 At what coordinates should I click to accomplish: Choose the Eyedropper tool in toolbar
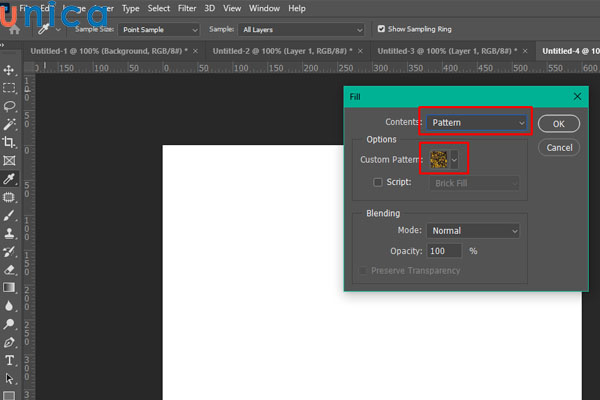[x=10, y=178]
